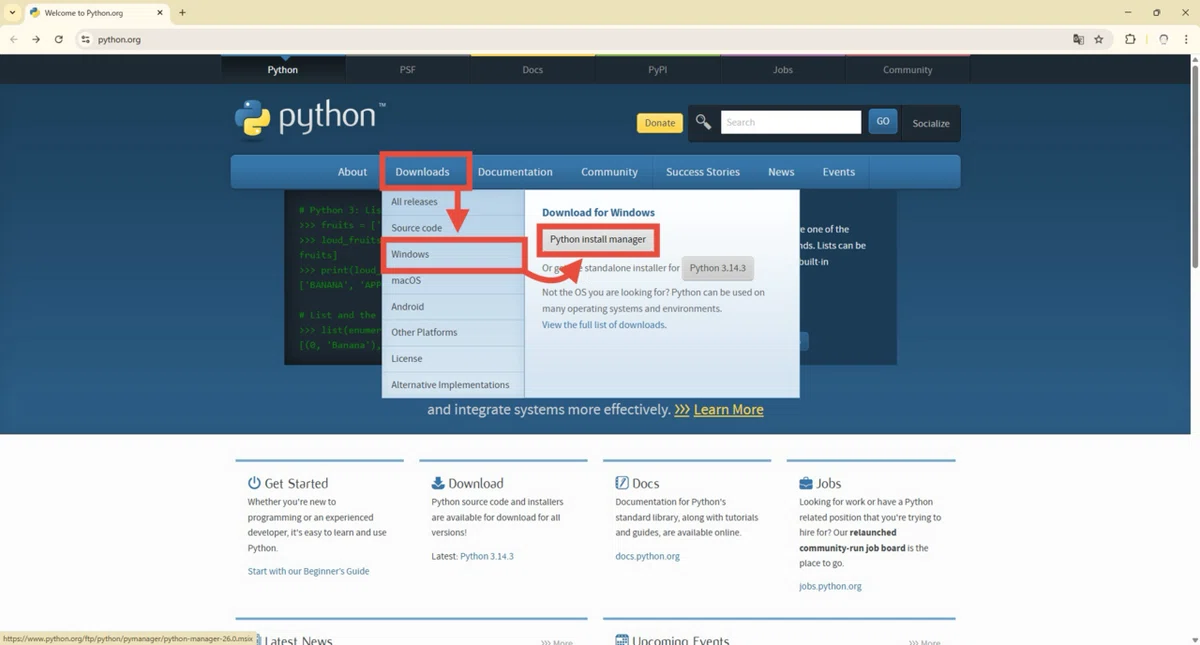
Task: Choose macOS in Downloads submenu
Action: [453, 280]
